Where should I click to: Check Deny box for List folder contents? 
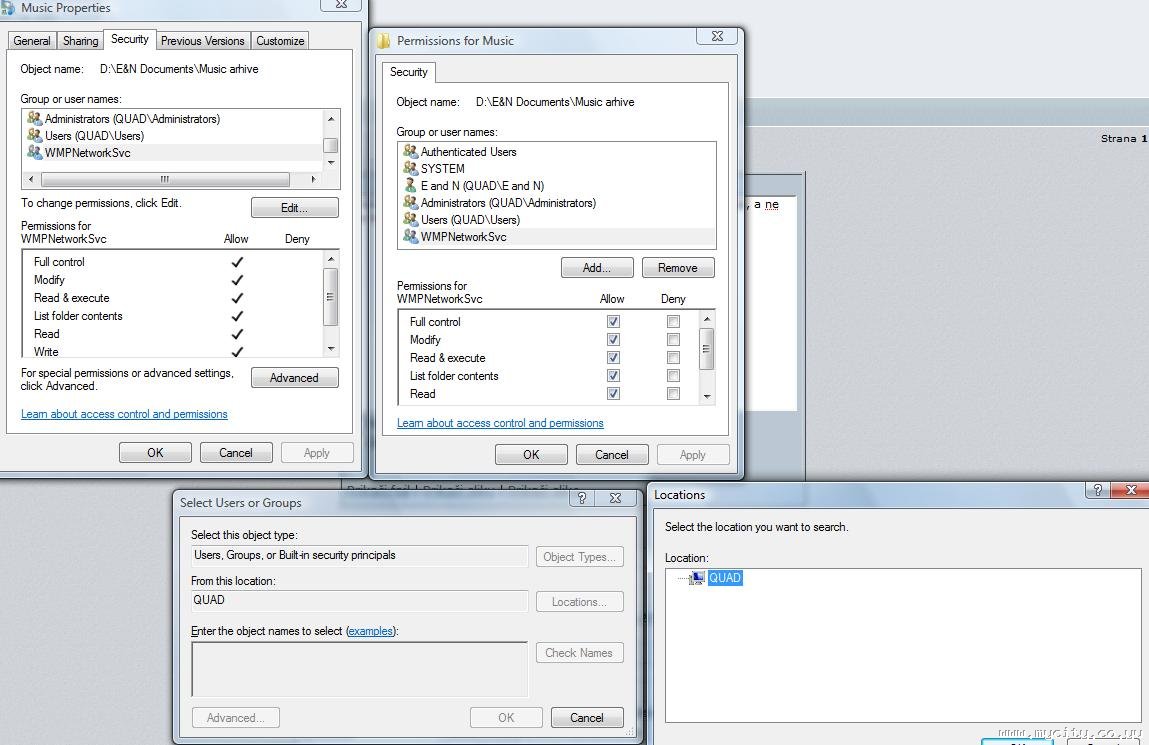(x=673, y=375)
